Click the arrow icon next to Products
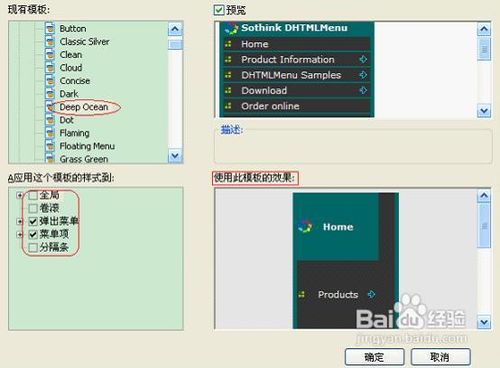This screenshot has height=368, width=500. [371, 294]
